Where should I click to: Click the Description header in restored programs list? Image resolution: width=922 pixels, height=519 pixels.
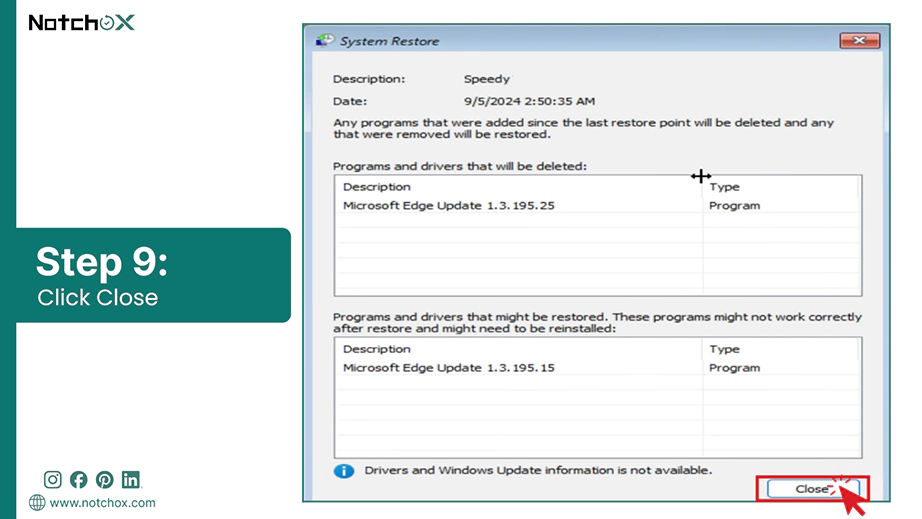point(377,349)
